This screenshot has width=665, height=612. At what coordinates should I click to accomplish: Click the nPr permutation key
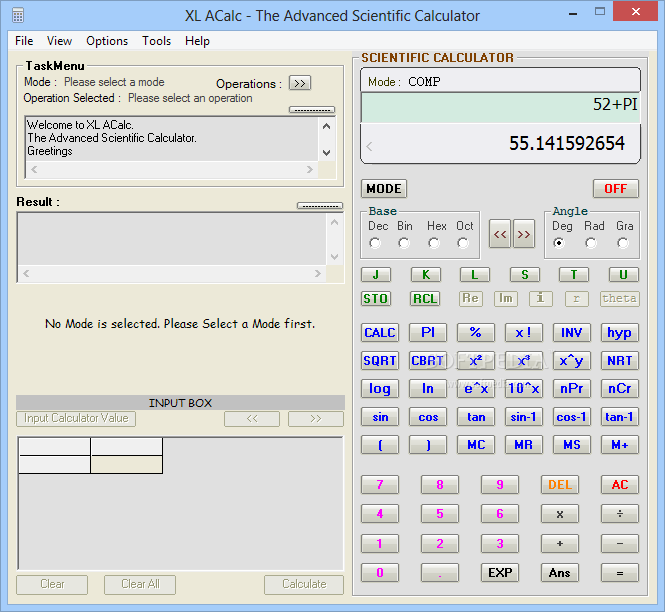coord(571,388)
